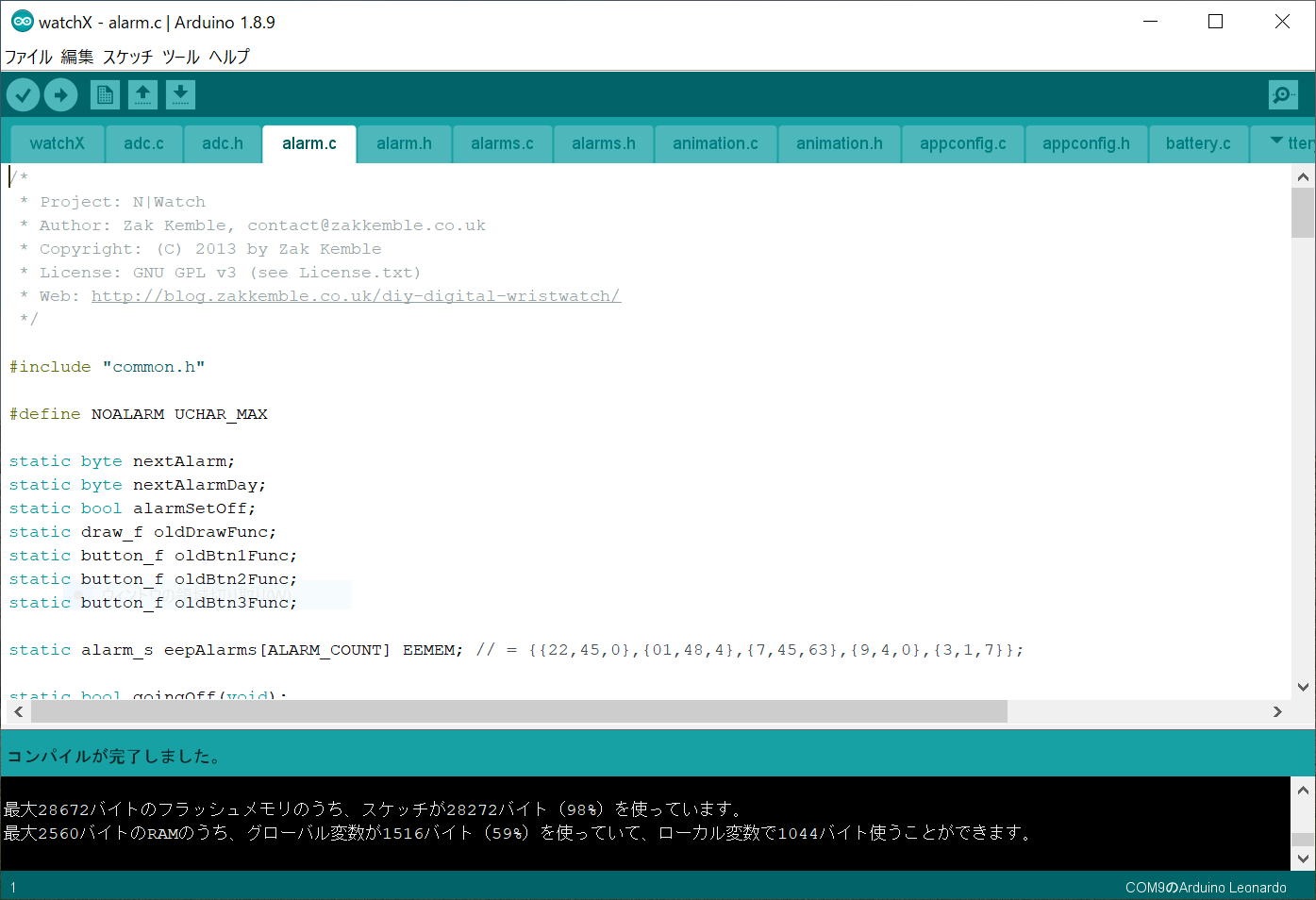
Task: Switch to the adc.h tab
Action: [x=223, y=143]
